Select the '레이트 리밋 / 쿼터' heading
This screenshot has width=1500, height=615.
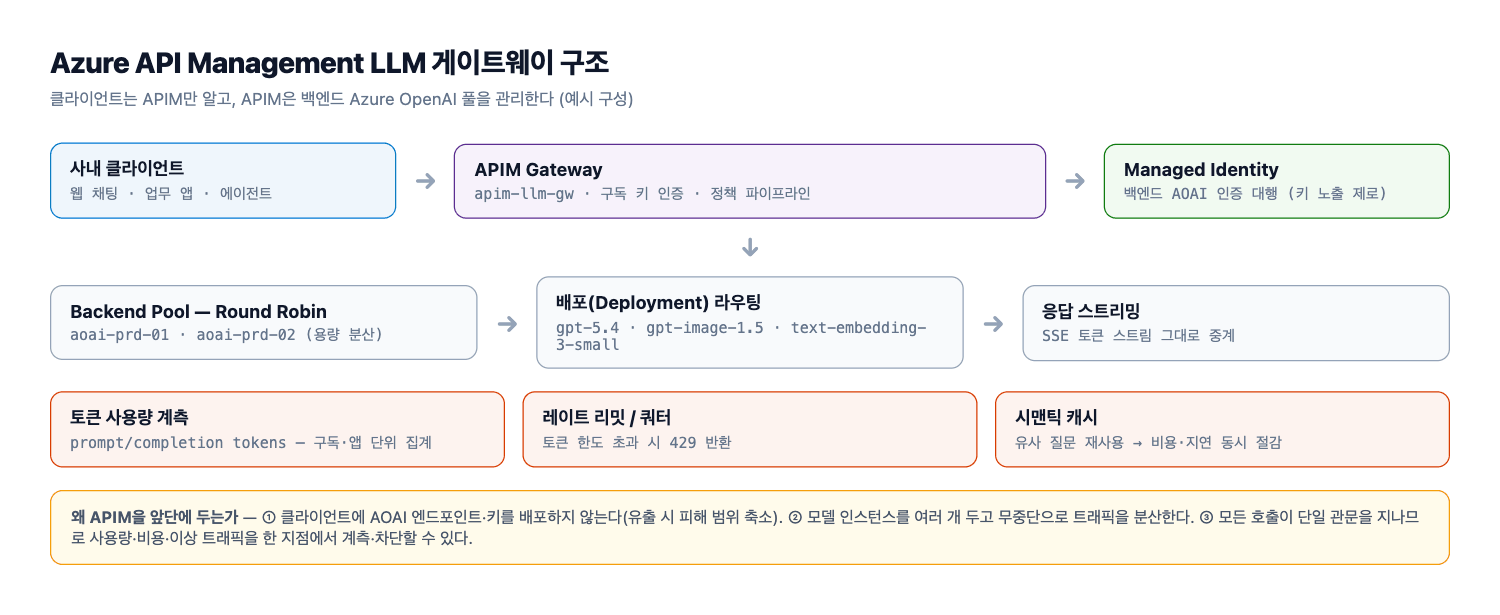pos(606,417)
